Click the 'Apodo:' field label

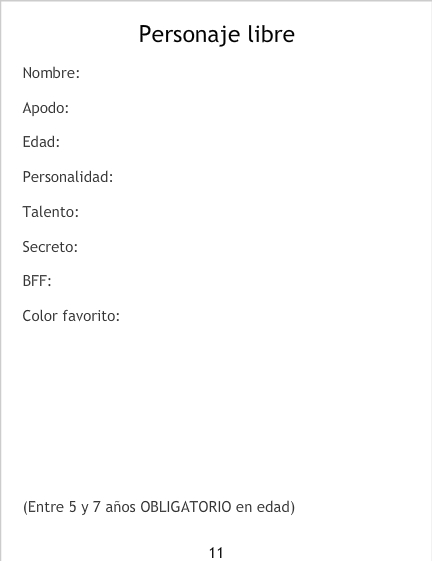tap(45, 108)
